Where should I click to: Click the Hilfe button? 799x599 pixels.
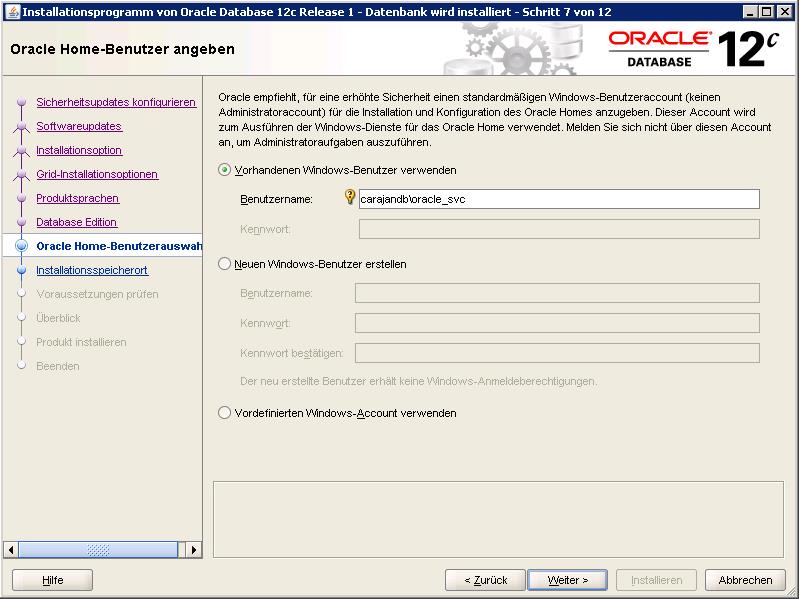click(x=52, y=580)
